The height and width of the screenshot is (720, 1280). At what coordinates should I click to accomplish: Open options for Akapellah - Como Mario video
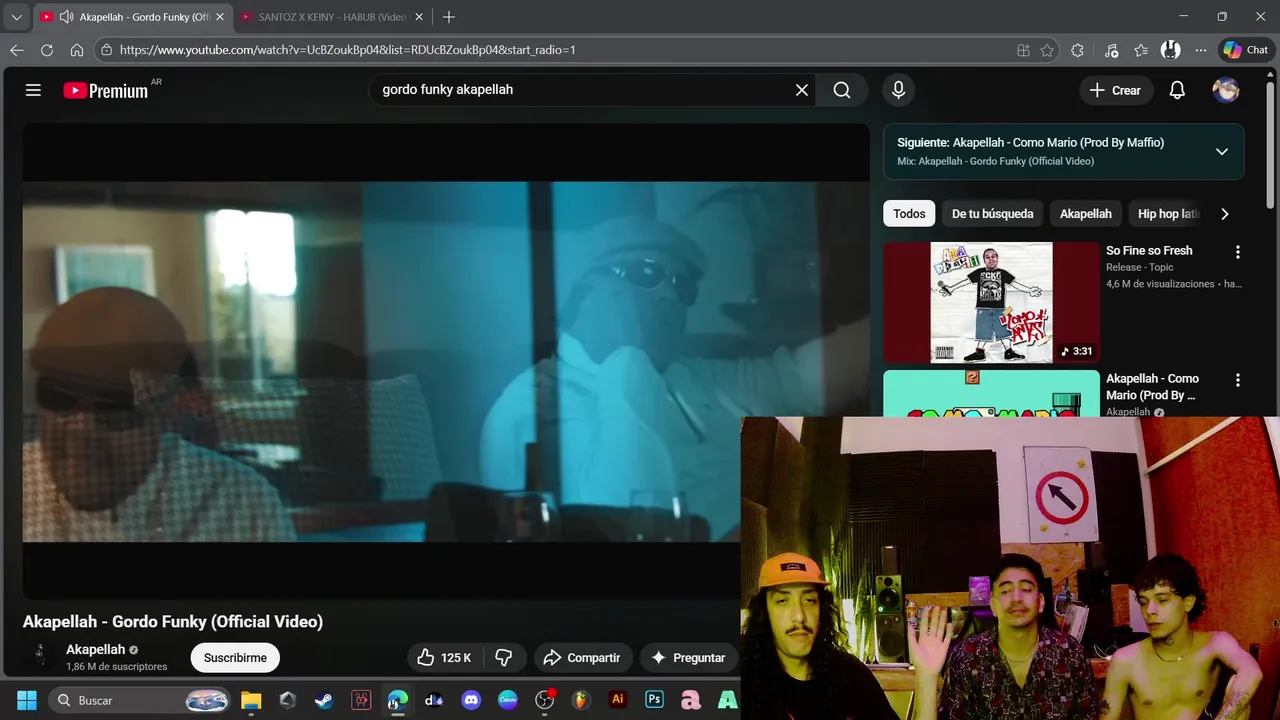[x=1238, y=380]
